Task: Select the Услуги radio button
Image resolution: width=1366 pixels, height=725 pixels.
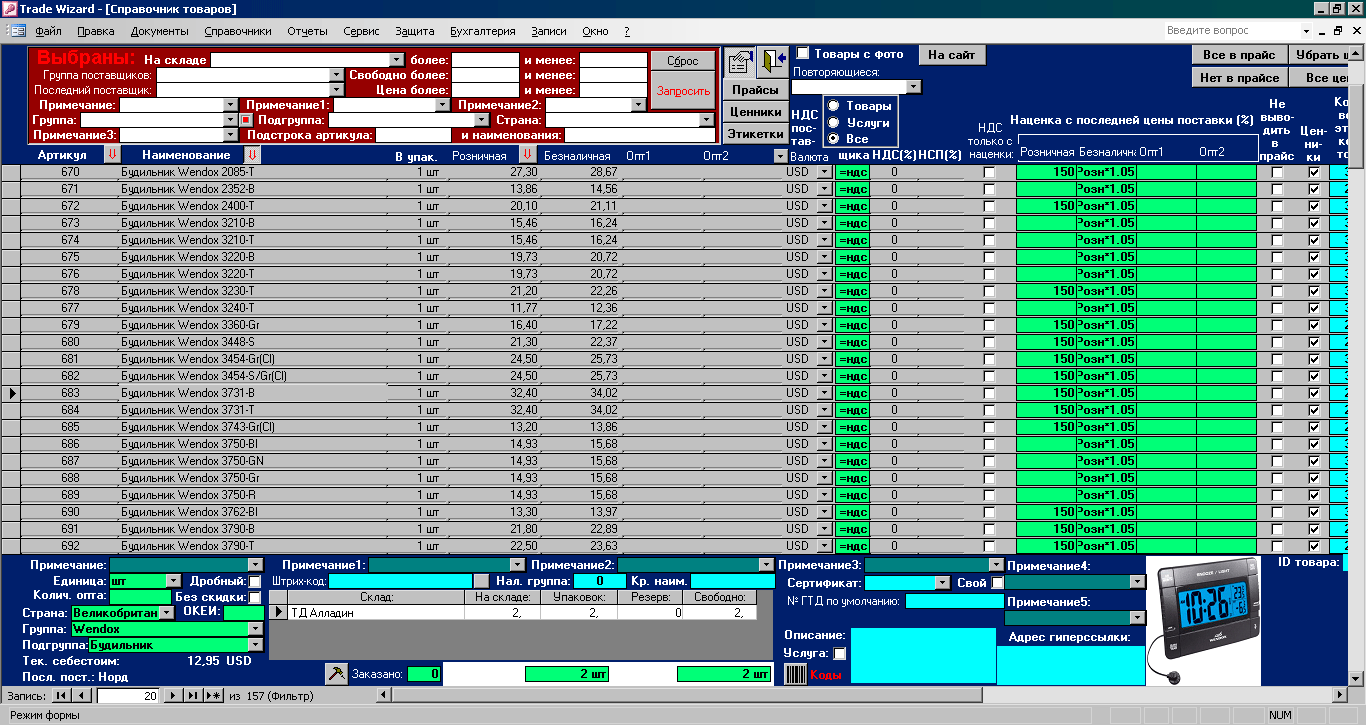Action: pyautogui.click(x=833, y=123)
